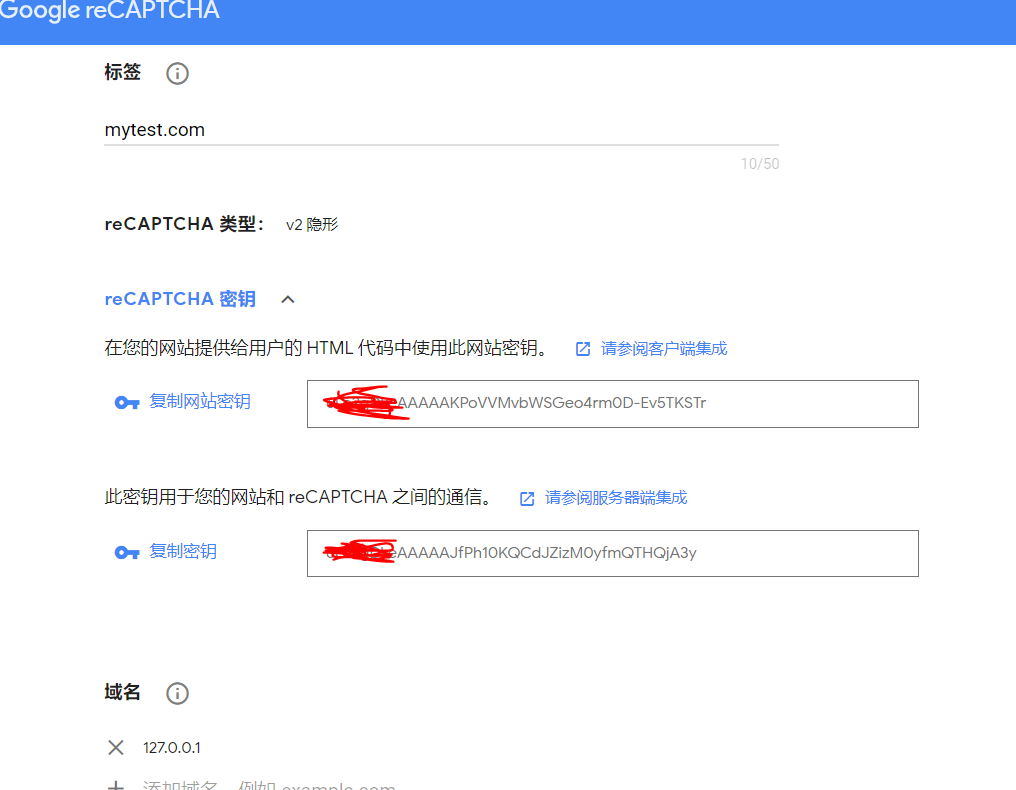Click the v2 隐形 type value

(x=312, y=225)
